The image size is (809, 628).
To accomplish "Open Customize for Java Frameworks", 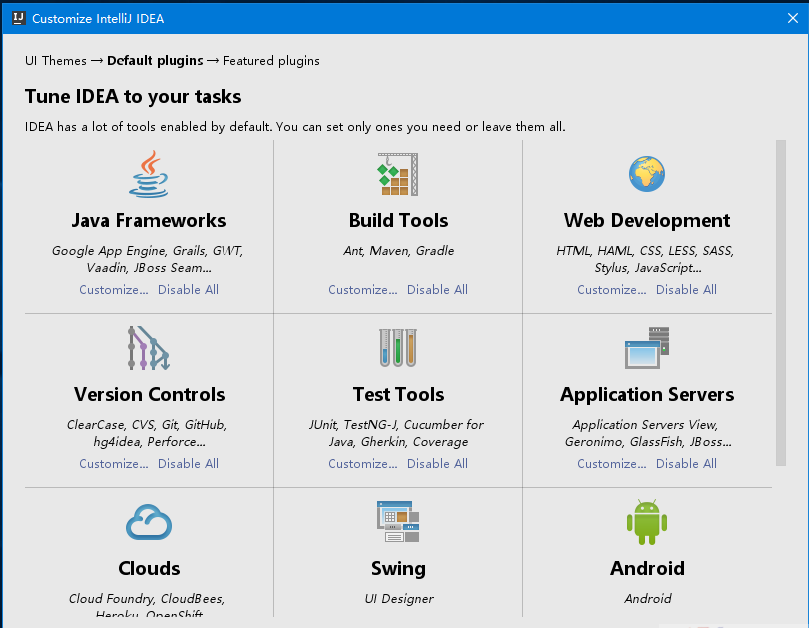I will tap(114, 289).
